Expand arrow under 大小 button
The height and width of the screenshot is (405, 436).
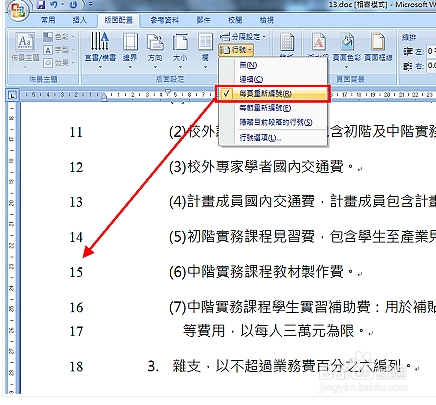[x=180, y=67]
